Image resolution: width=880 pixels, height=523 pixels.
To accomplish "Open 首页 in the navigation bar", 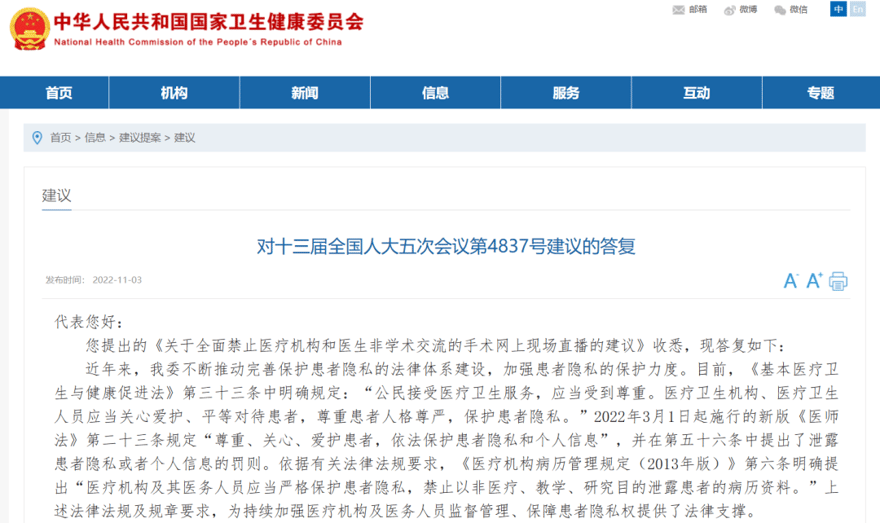I will 59,93.
